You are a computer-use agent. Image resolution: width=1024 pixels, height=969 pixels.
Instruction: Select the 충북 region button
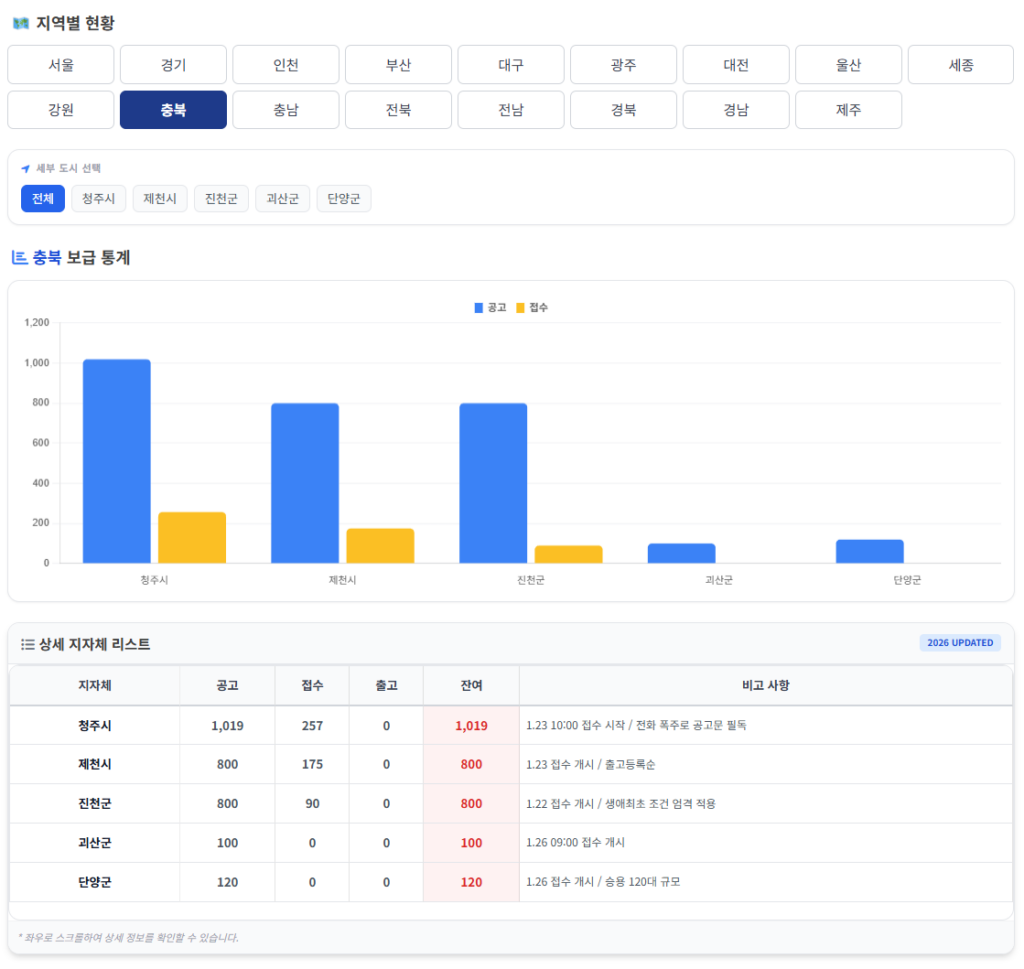[173, 110]
